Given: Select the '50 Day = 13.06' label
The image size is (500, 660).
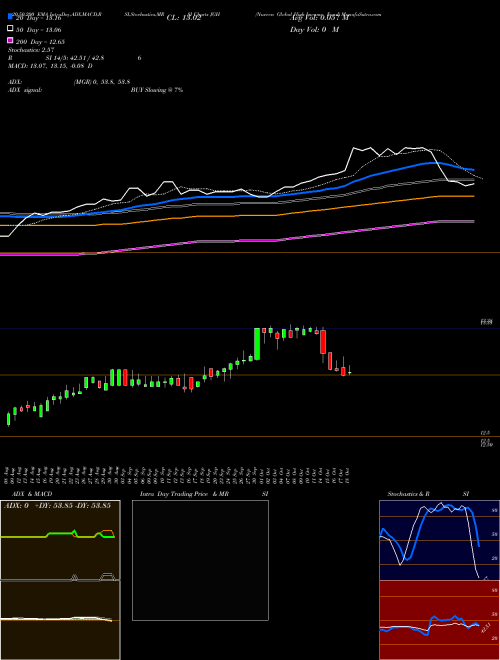Looking at the screenshot, I should click(39, 30).
